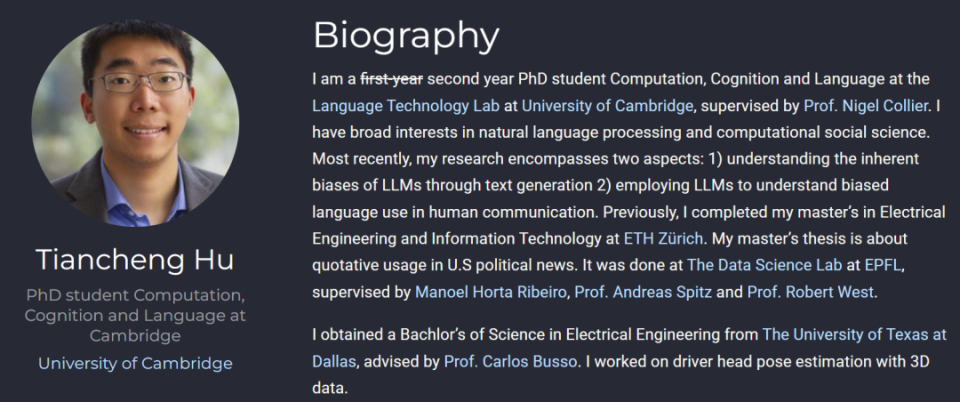Click the Biography heading
Screen dimensions: 960x402
point(406,36)
